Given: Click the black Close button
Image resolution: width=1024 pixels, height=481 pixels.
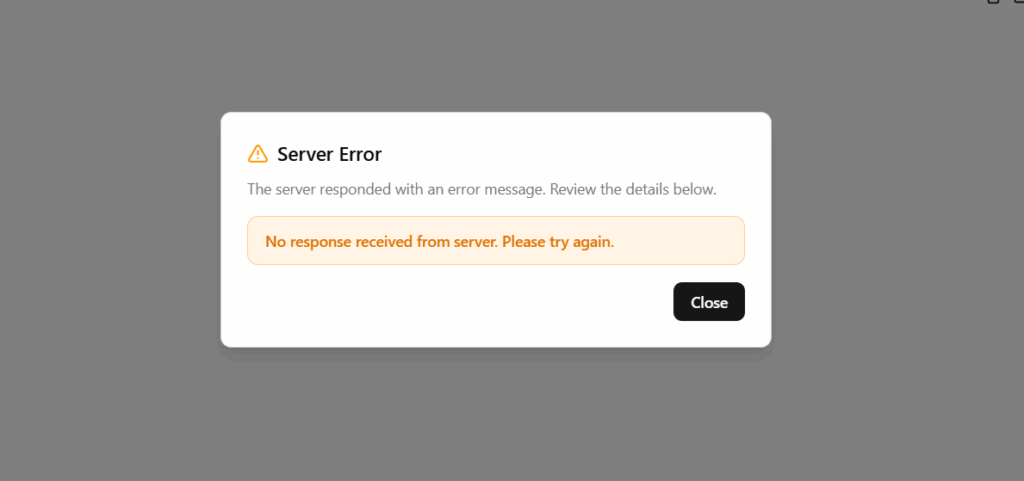Looking at the screenshot, I should (x=709, y=302).
